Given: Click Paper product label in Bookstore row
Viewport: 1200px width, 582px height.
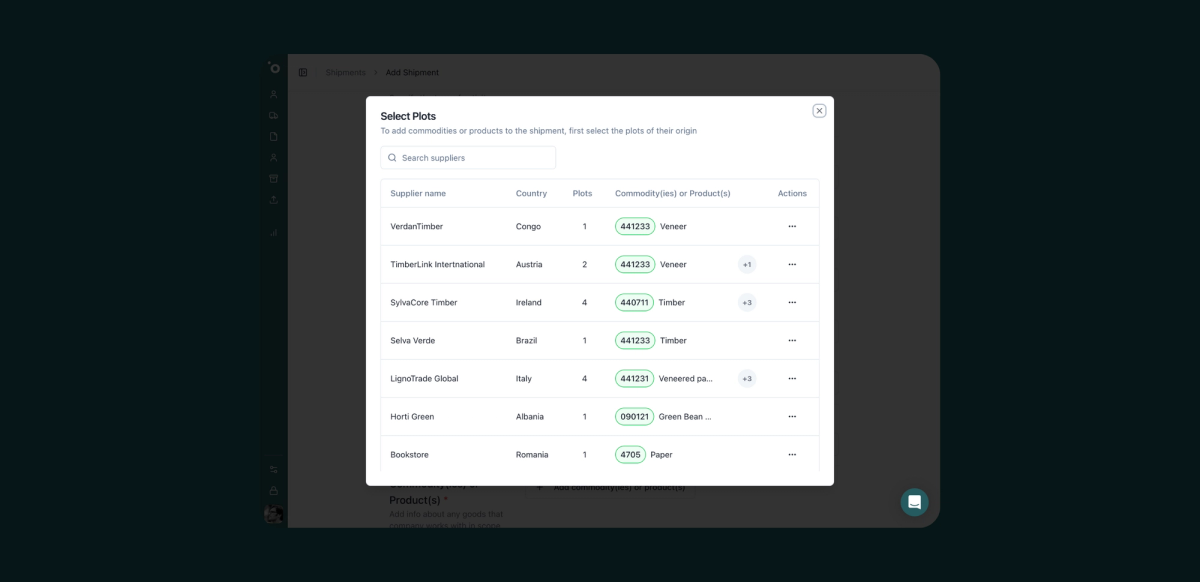Looking at the screenshot, I should click(661, 454).
